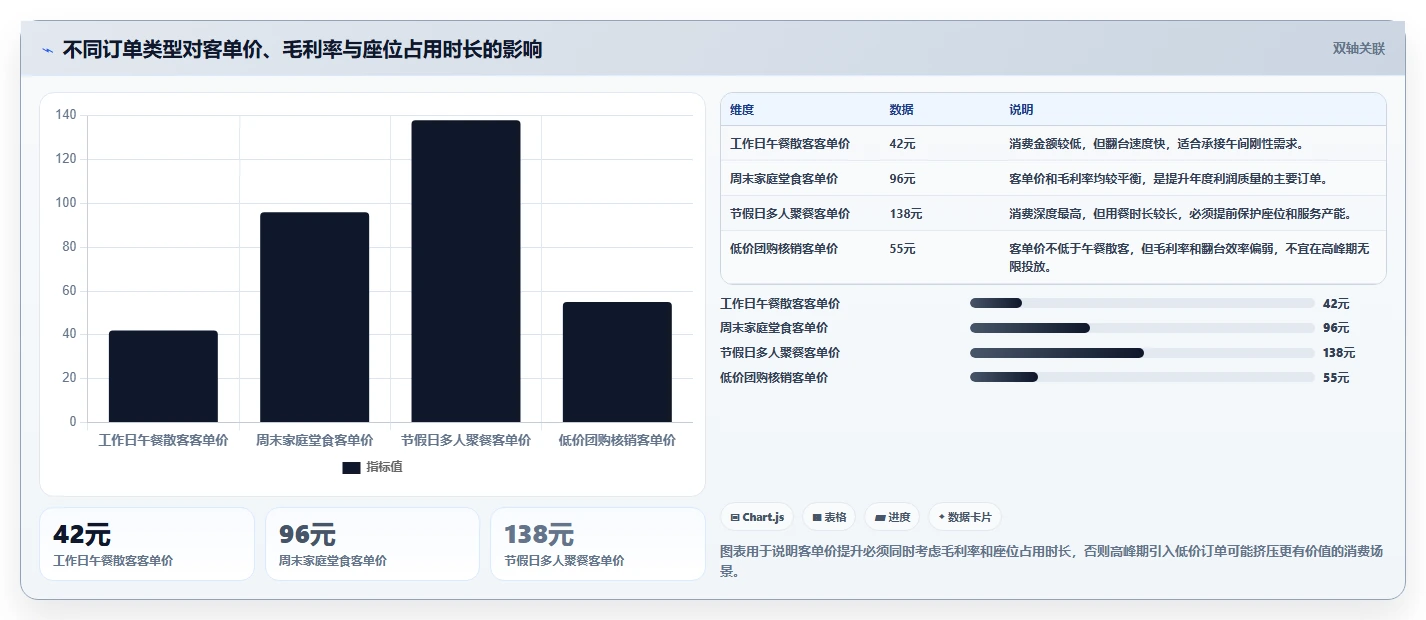Click the 工作日午餐散客客单价 progress bar
The width and height of the screenshot is (1426, 620).
pyautogui.click(x=1142, y=303)
